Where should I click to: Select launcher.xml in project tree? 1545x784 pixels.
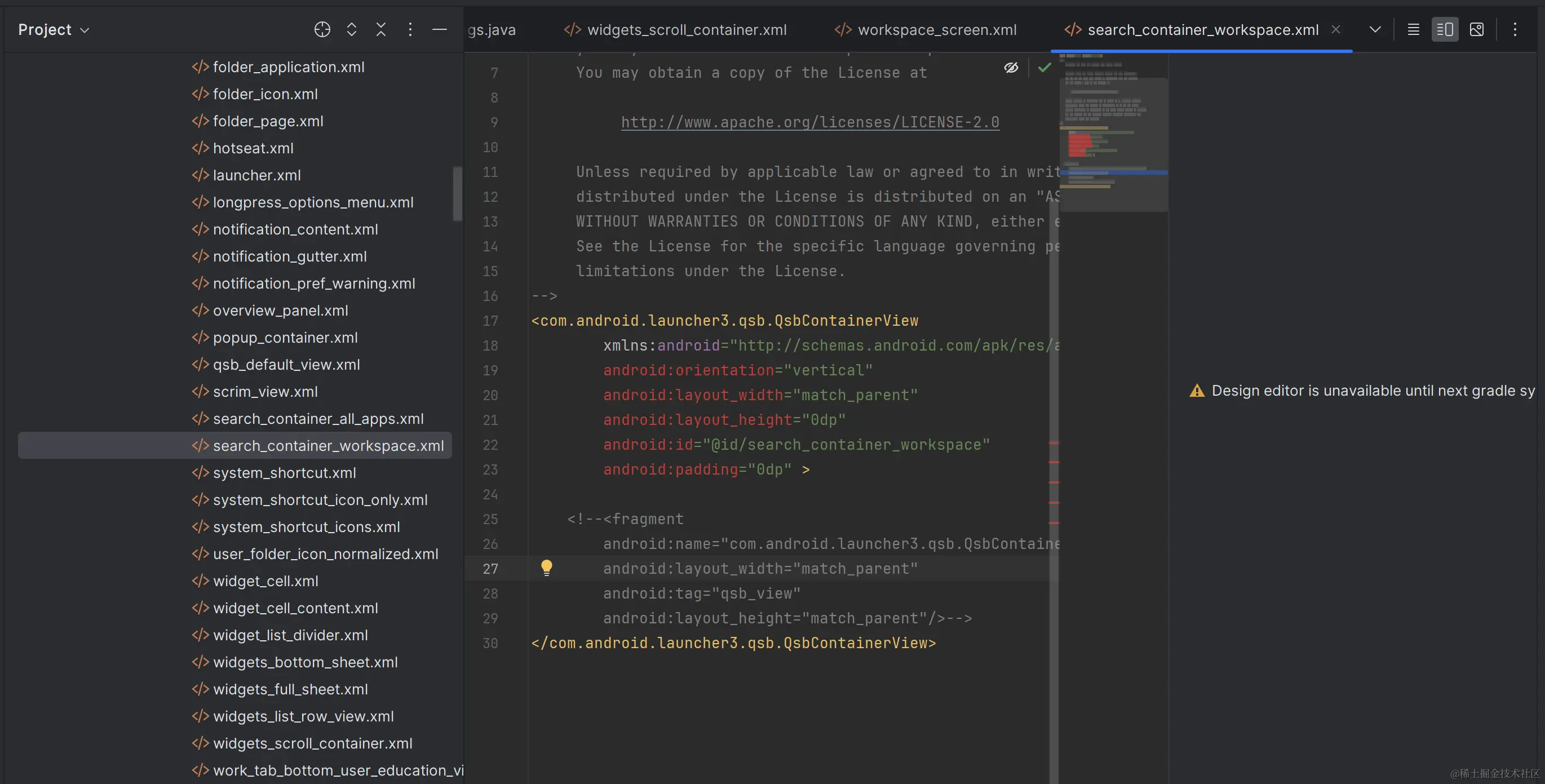246,175
